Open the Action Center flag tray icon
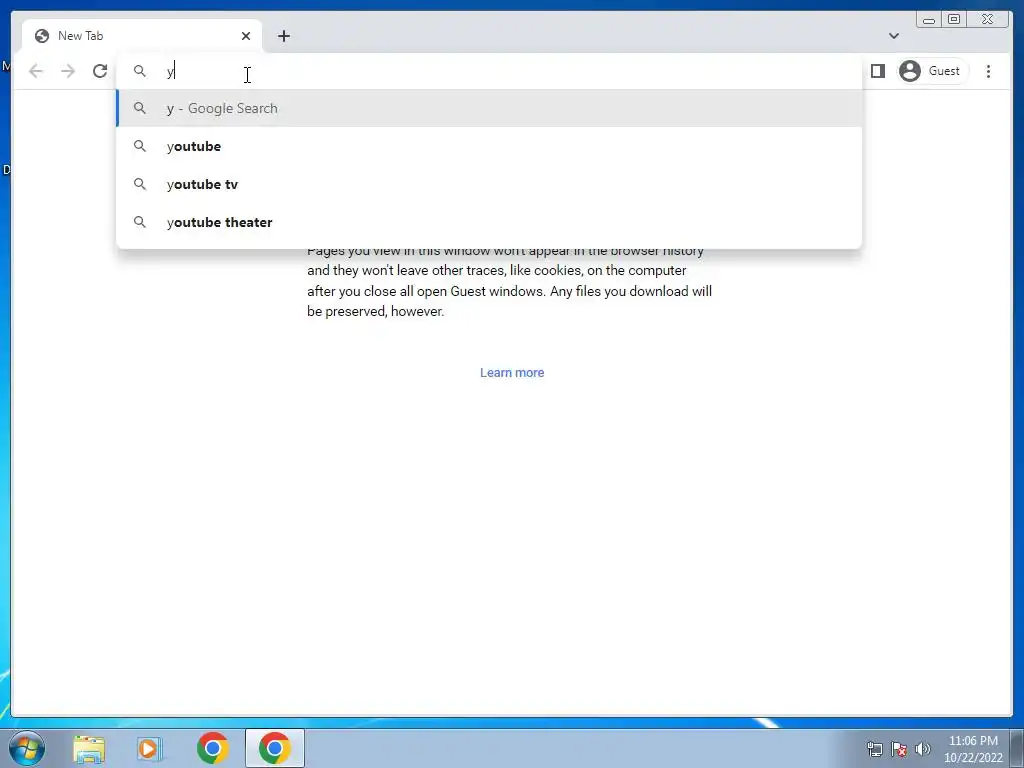Image resolution: width=1024 pixels, height=768 pixels. pos(899,749)
